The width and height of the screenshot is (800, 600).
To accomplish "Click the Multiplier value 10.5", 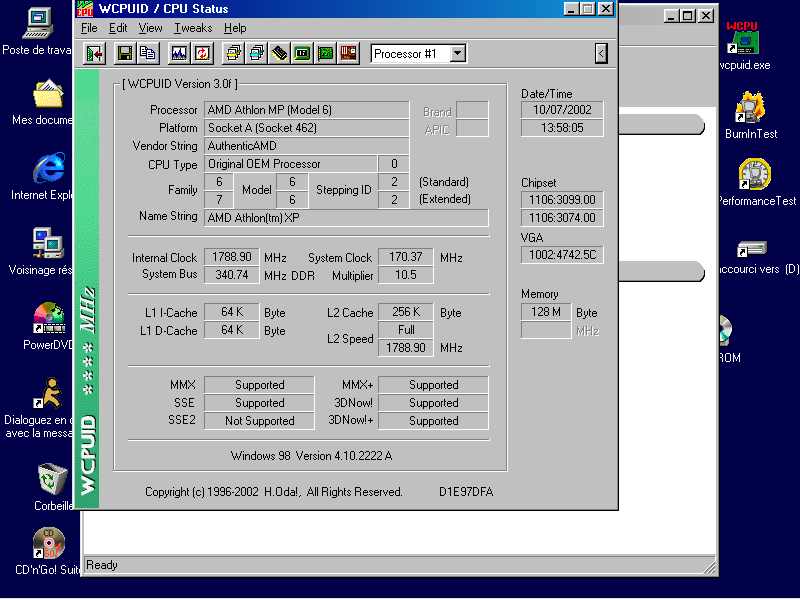I will pos(406,275).
